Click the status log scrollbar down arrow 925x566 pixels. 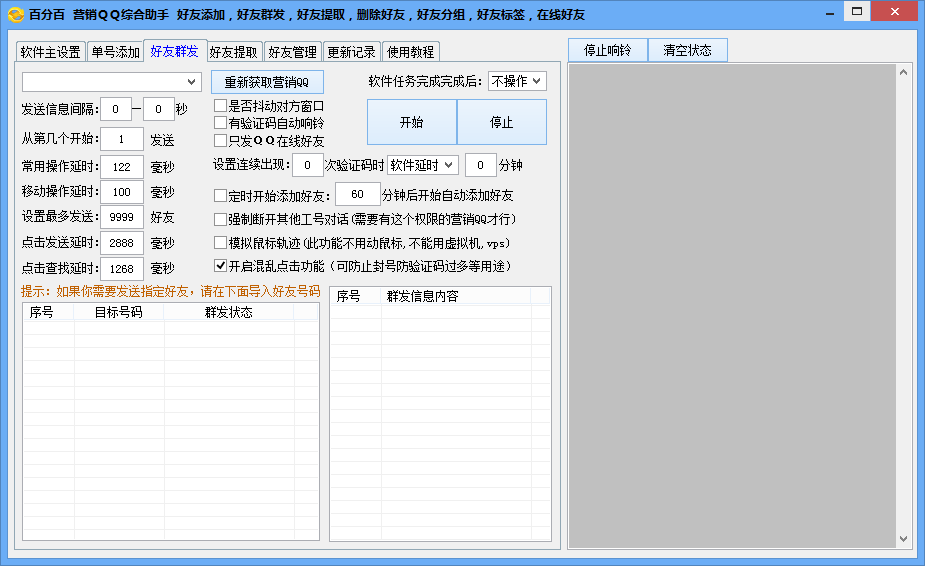tap(903, 539)
